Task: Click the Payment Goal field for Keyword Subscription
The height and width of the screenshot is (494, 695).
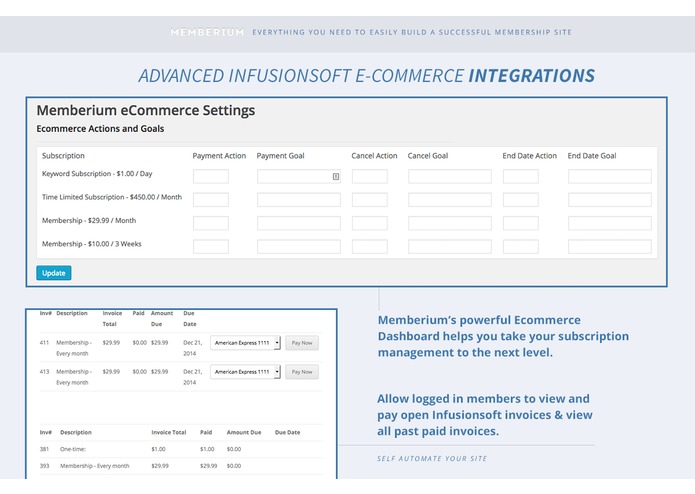Action: (x=299, y=176)
